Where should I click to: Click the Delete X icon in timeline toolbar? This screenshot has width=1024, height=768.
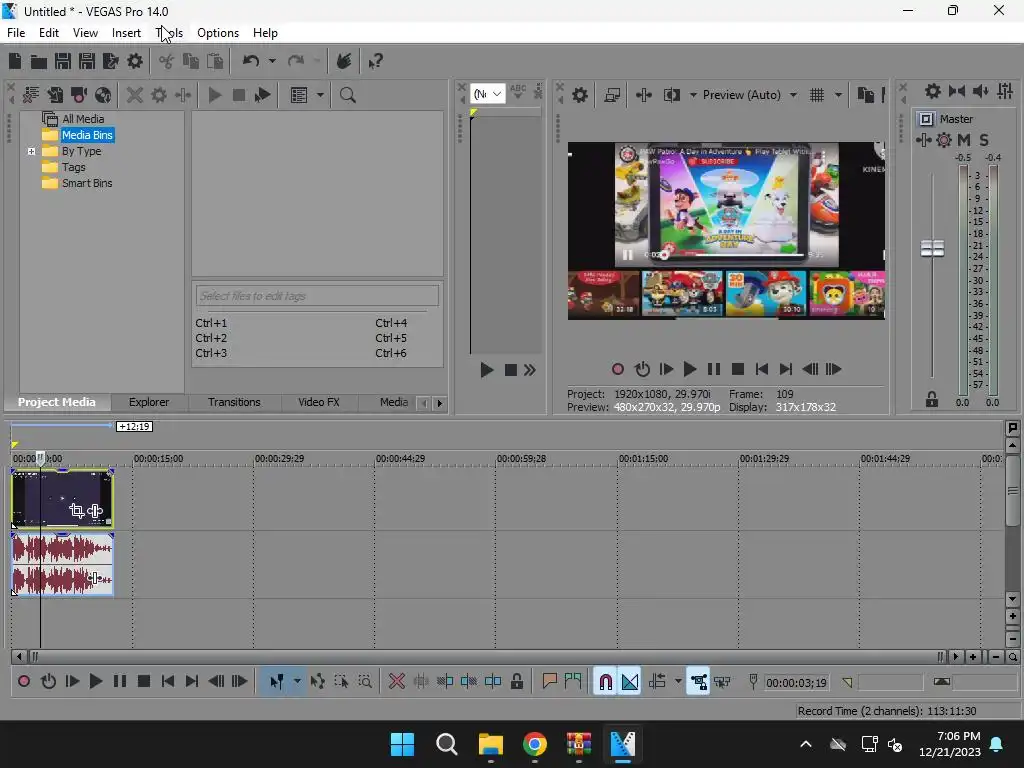pos(396,682)
